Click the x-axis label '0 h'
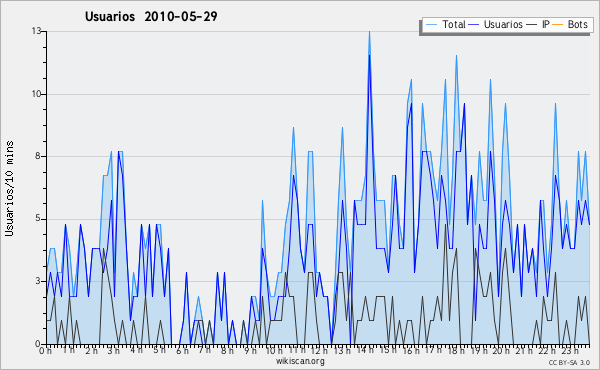Image resolution: width=600 pixels, height=370 pixels. tap(45, 350)
